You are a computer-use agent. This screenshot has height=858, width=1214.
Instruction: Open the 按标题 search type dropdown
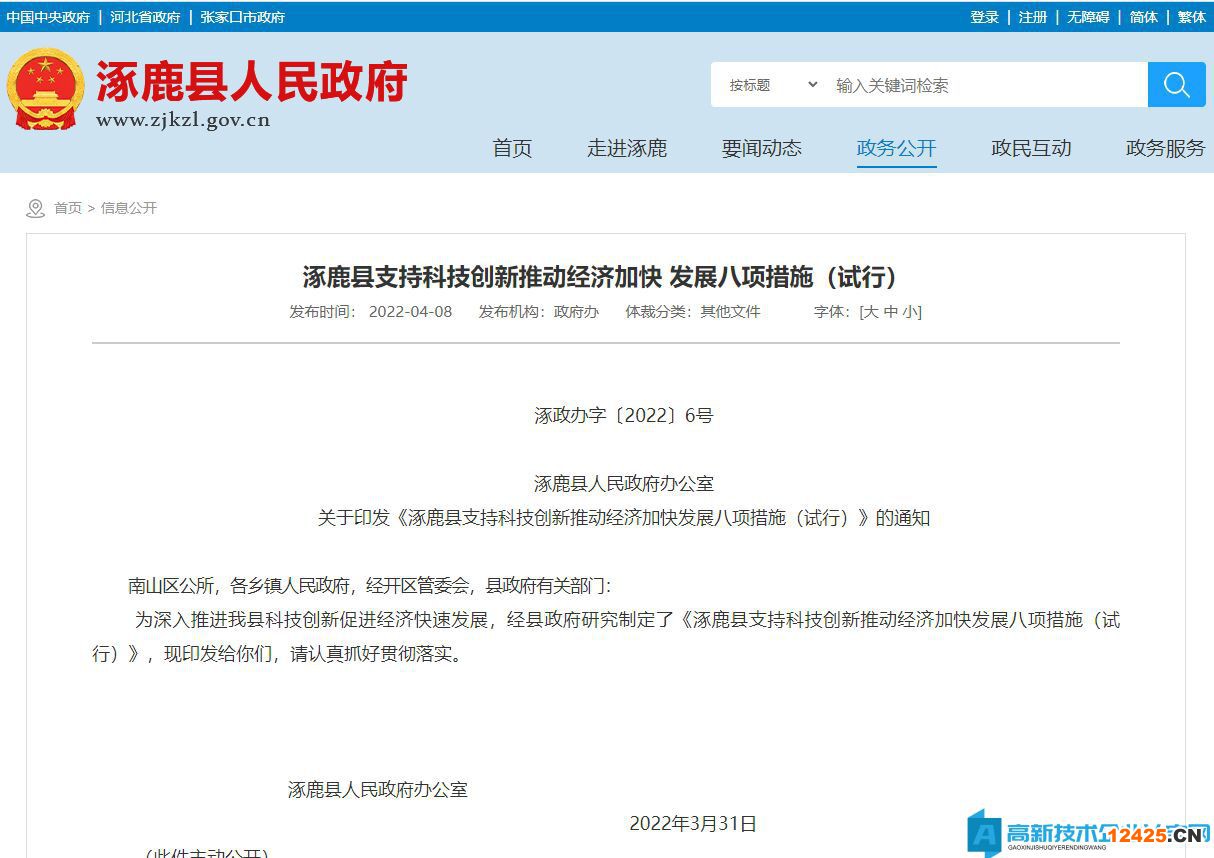[x=770, y=85]
